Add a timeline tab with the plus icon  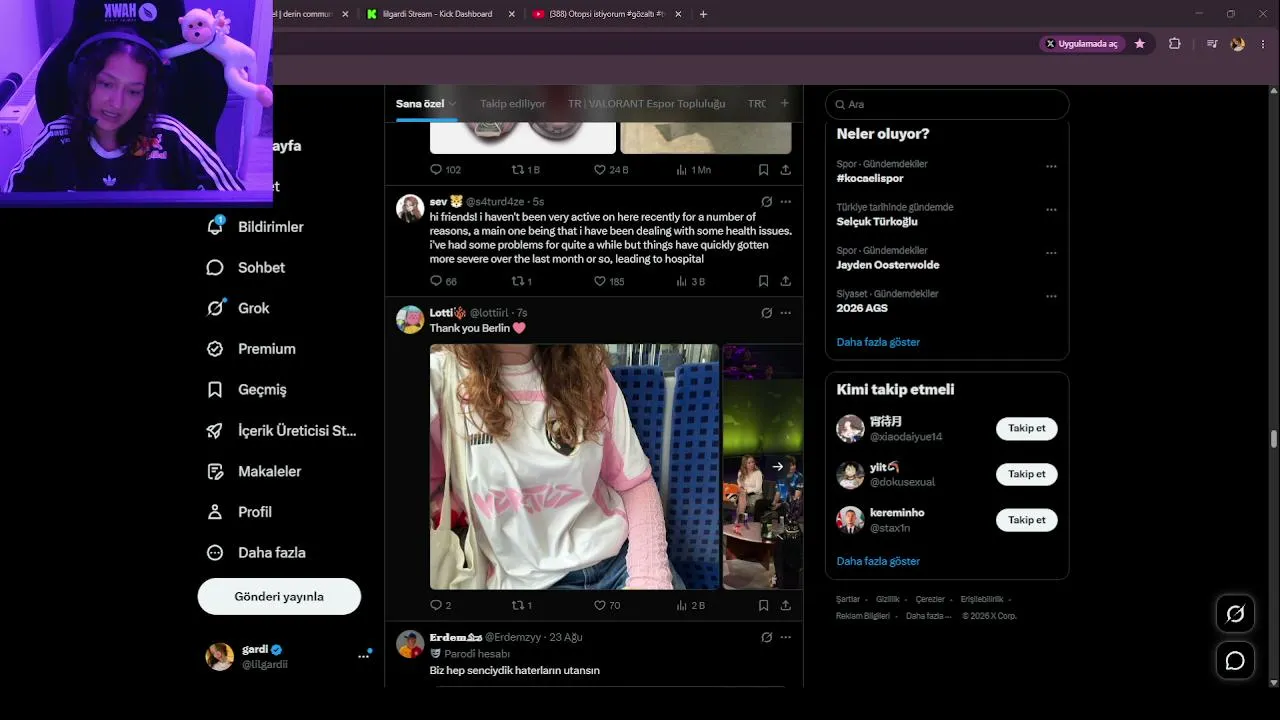tap(785, 103)
